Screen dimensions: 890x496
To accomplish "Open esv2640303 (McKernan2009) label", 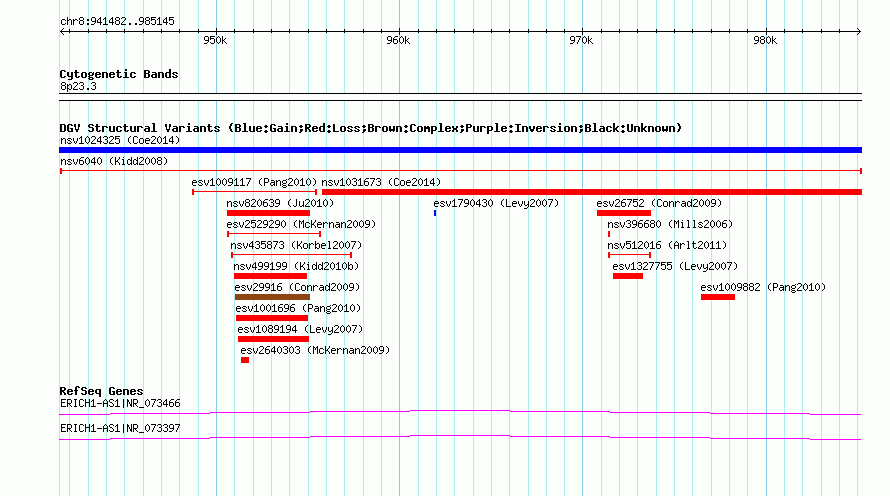I will point(315,350).
